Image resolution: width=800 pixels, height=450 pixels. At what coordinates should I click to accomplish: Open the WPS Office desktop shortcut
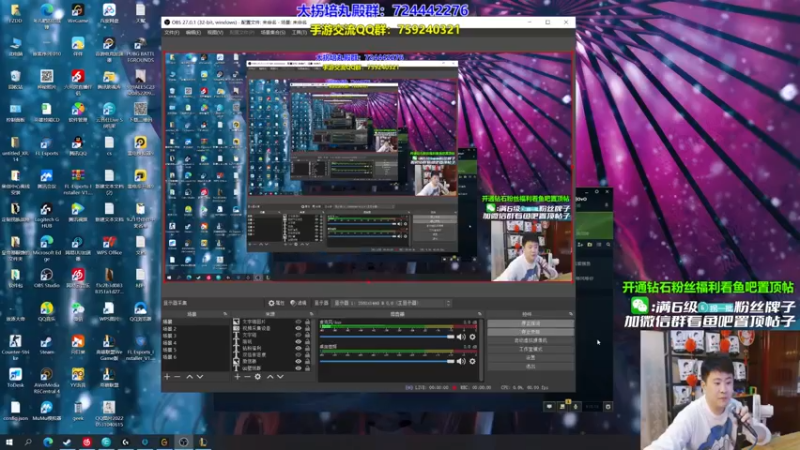(109, 245)
